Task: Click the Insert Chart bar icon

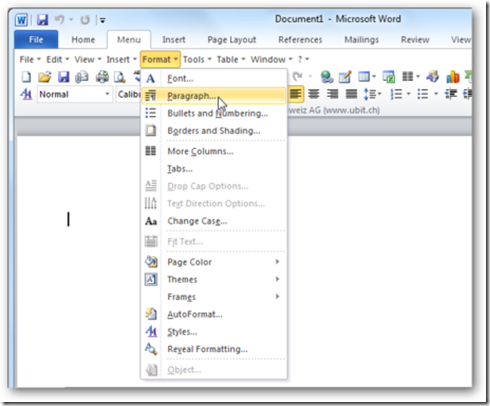Action: point(453,77)
